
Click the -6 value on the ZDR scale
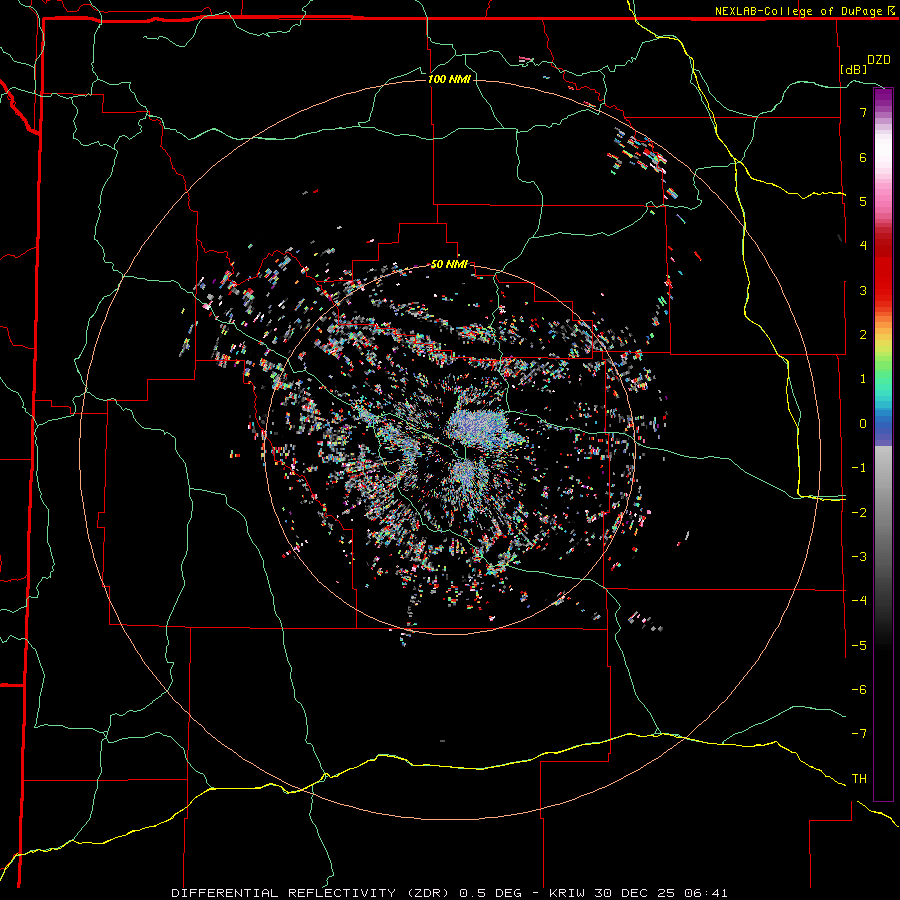[x=859, y=689]
